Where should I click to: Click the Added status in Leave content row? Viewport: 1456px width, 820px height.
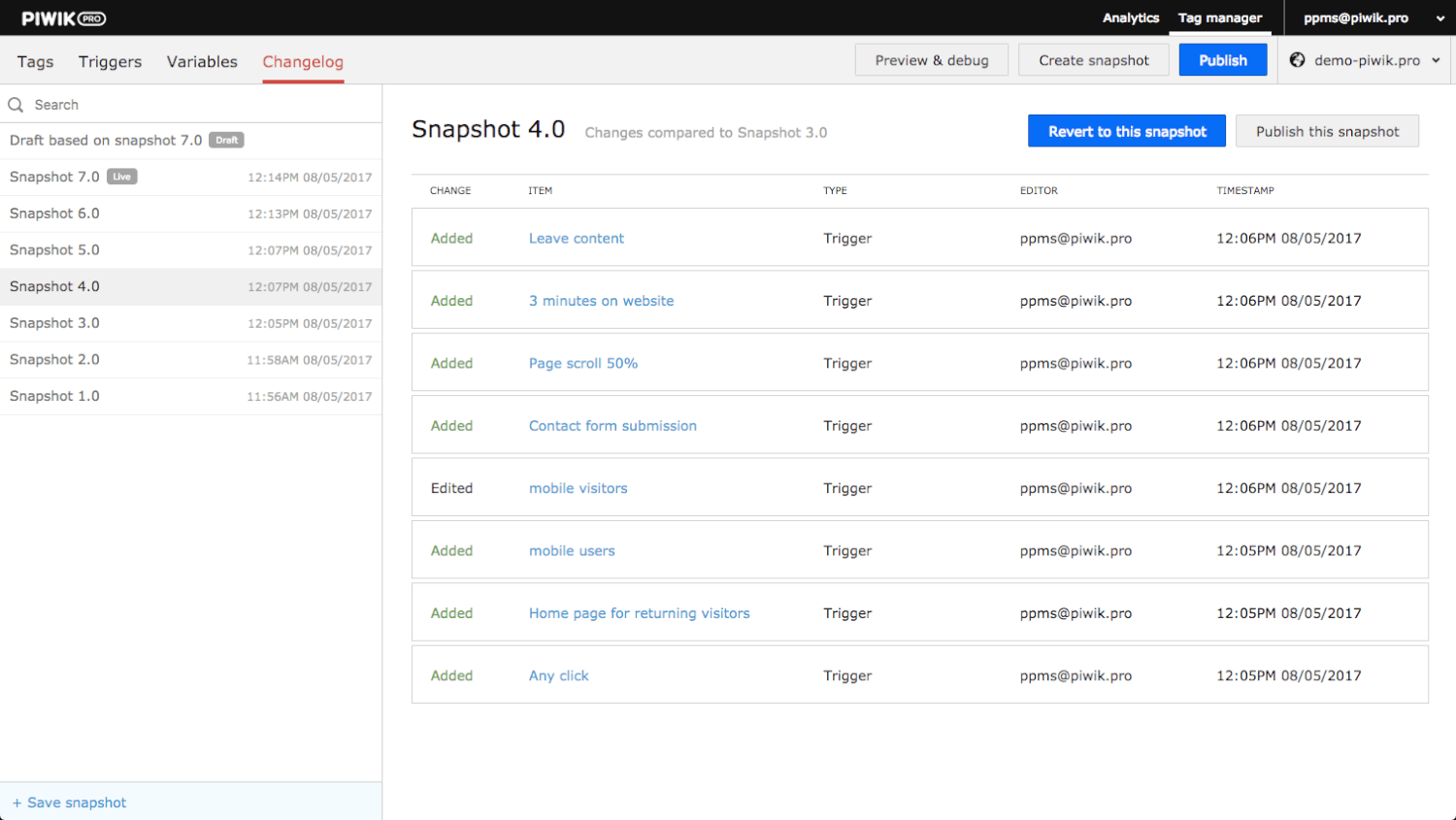(x=451, y=238)
